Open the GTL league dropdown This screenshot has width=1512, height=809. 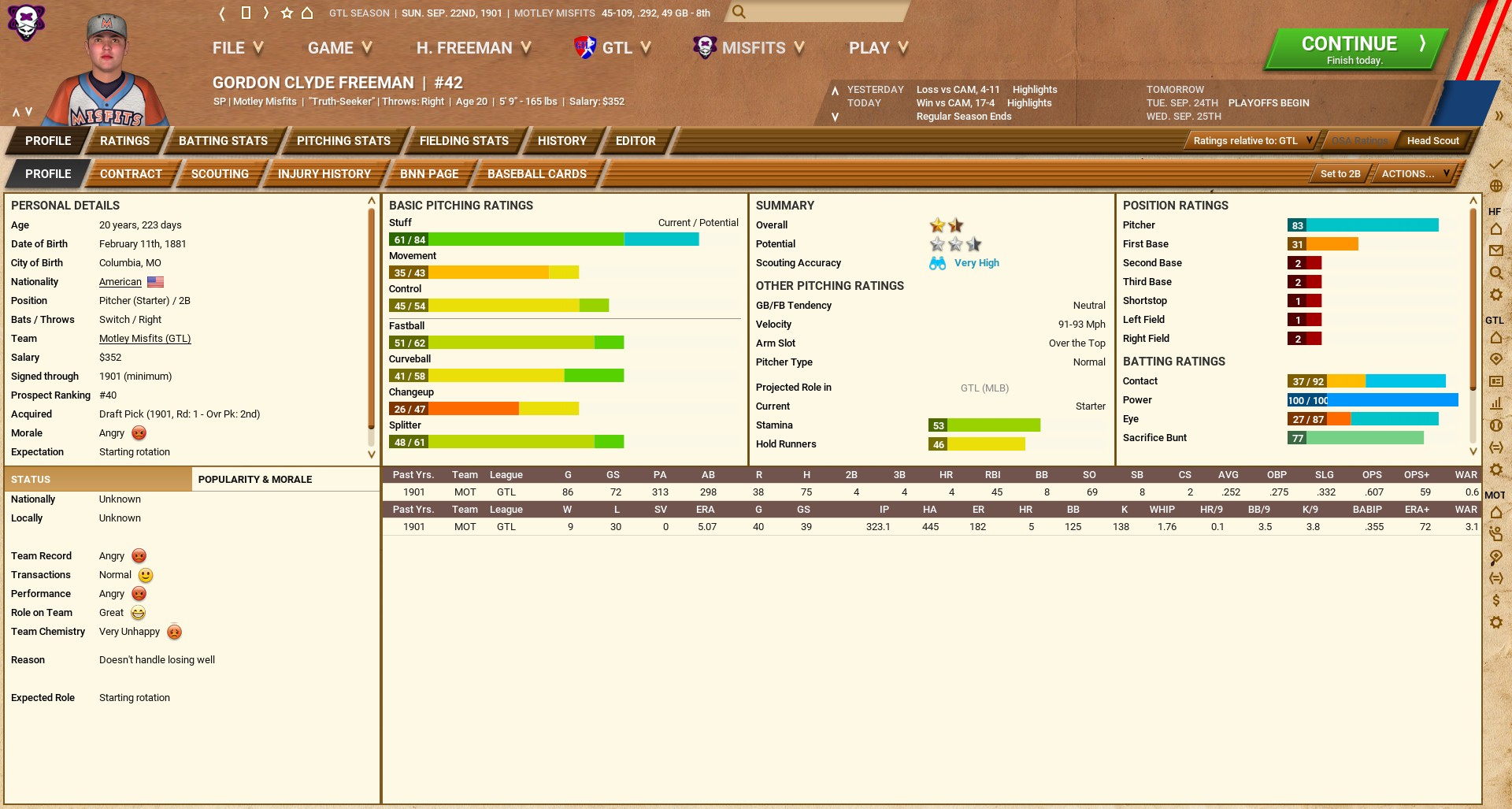pyautogui.click(x=613, y=48)
